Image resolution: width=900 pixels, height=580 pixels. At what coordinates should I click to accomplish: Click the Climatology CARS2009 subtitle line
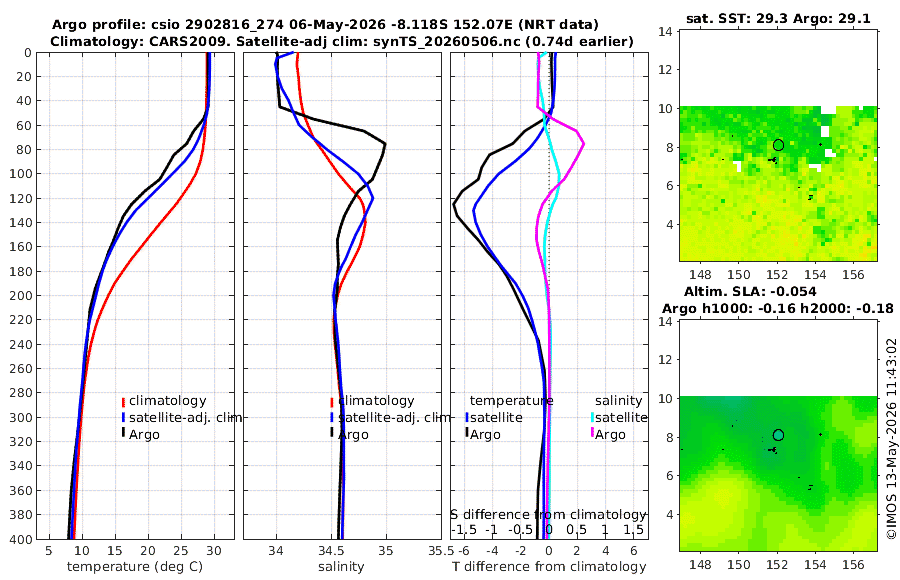[342, 41]
